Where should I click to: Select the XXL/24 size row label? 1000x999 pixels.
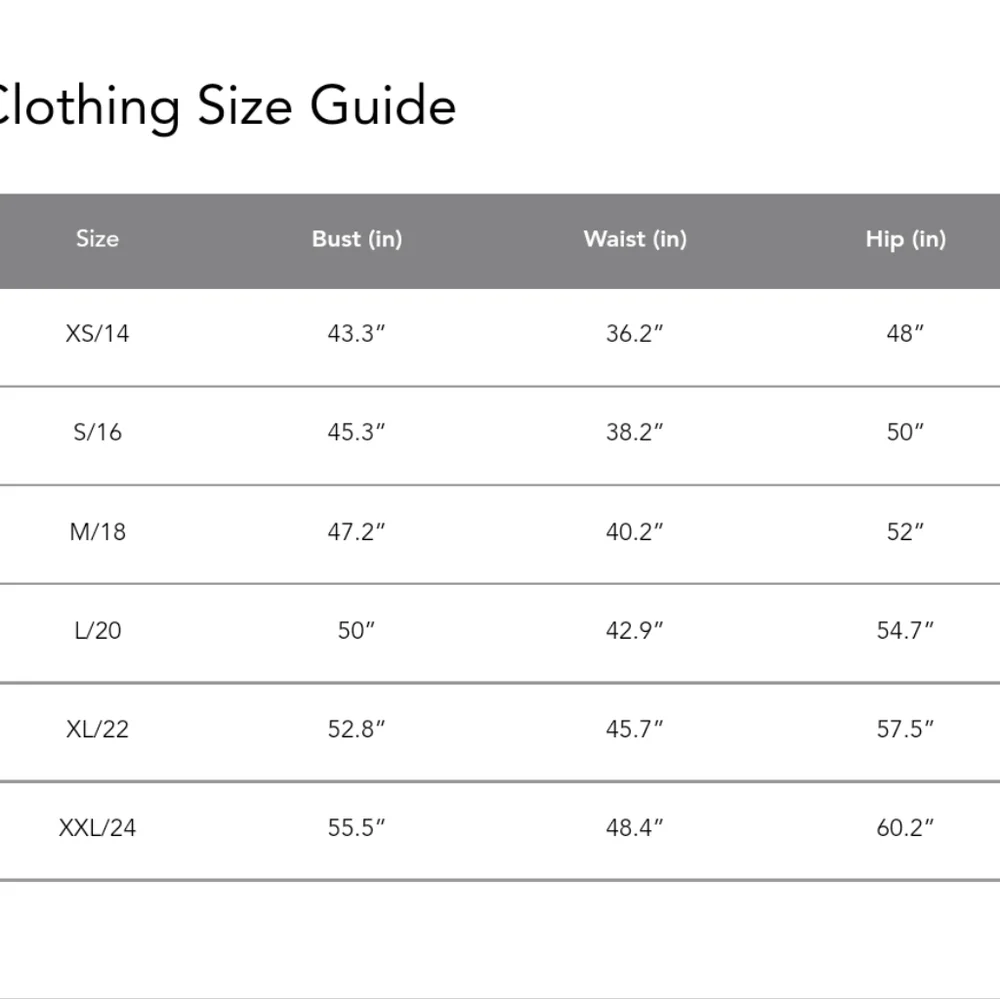(x=97, y=828)
